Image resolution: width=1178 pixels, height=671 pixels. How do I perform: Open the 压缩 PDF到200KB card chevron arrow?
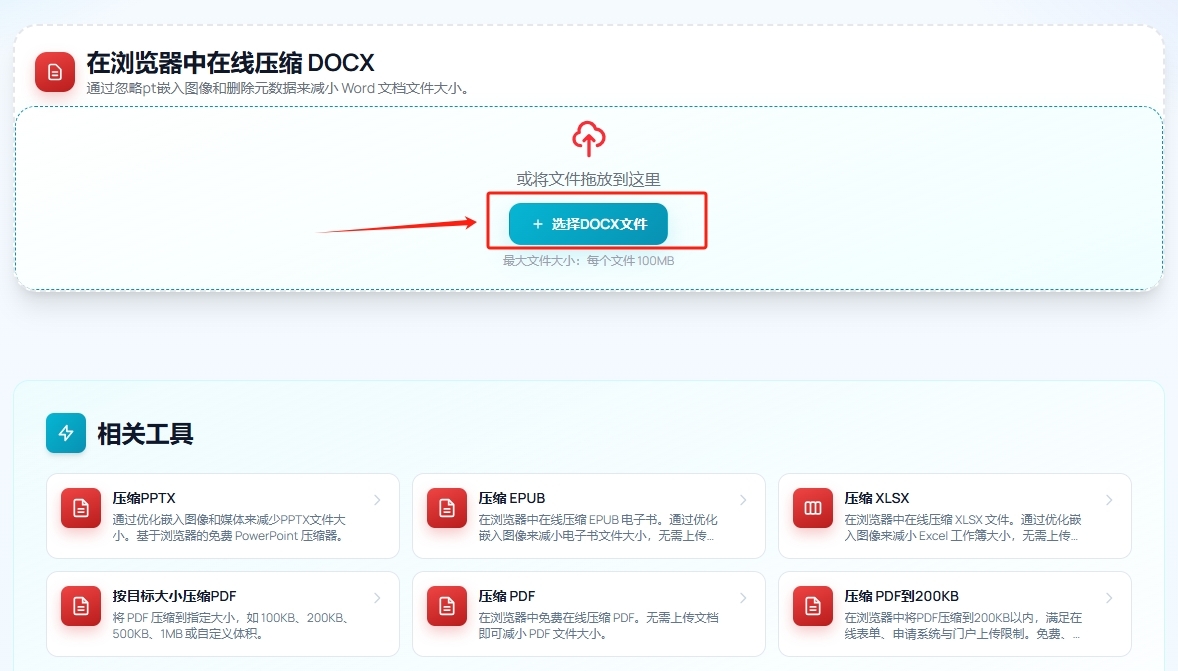[x=1109, y=598]
